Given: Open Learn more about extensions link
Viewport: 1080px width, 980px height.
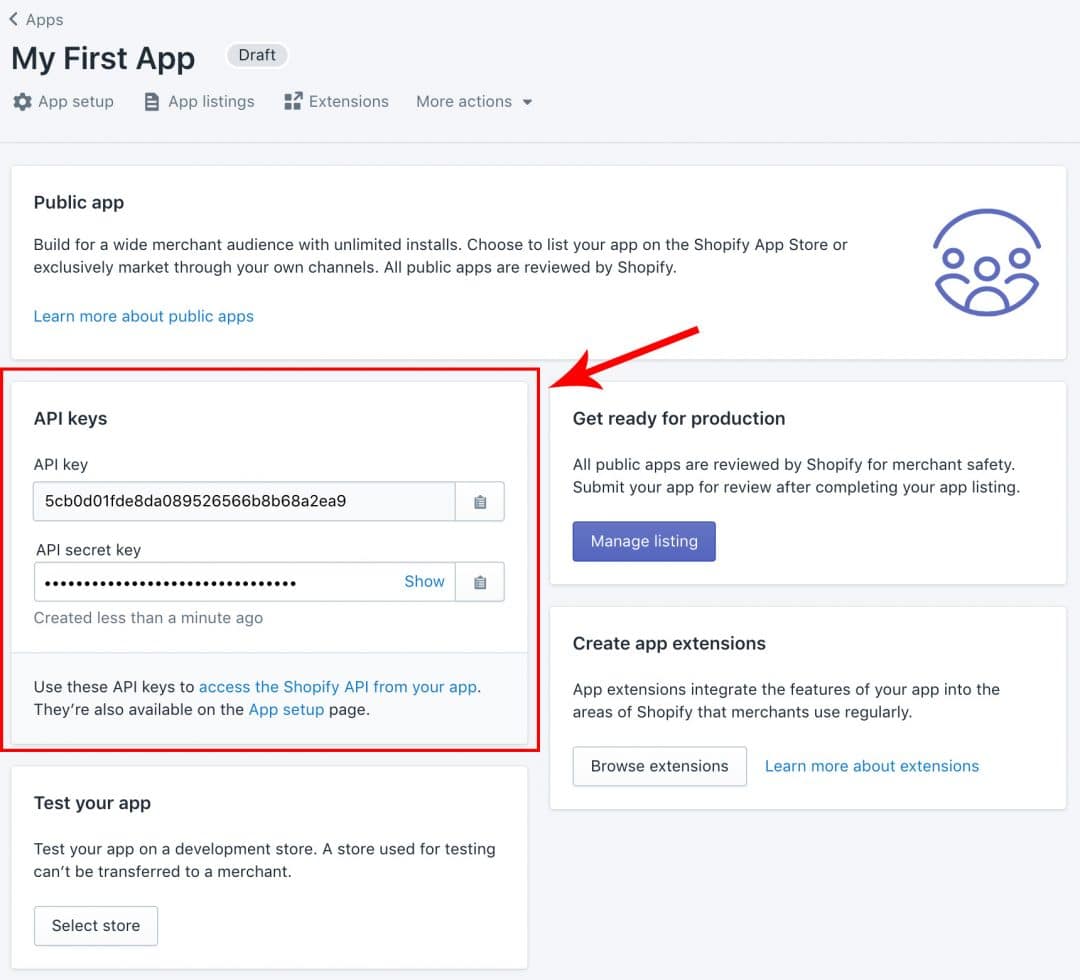Looking at the screenshot, I should pos(871,766).
